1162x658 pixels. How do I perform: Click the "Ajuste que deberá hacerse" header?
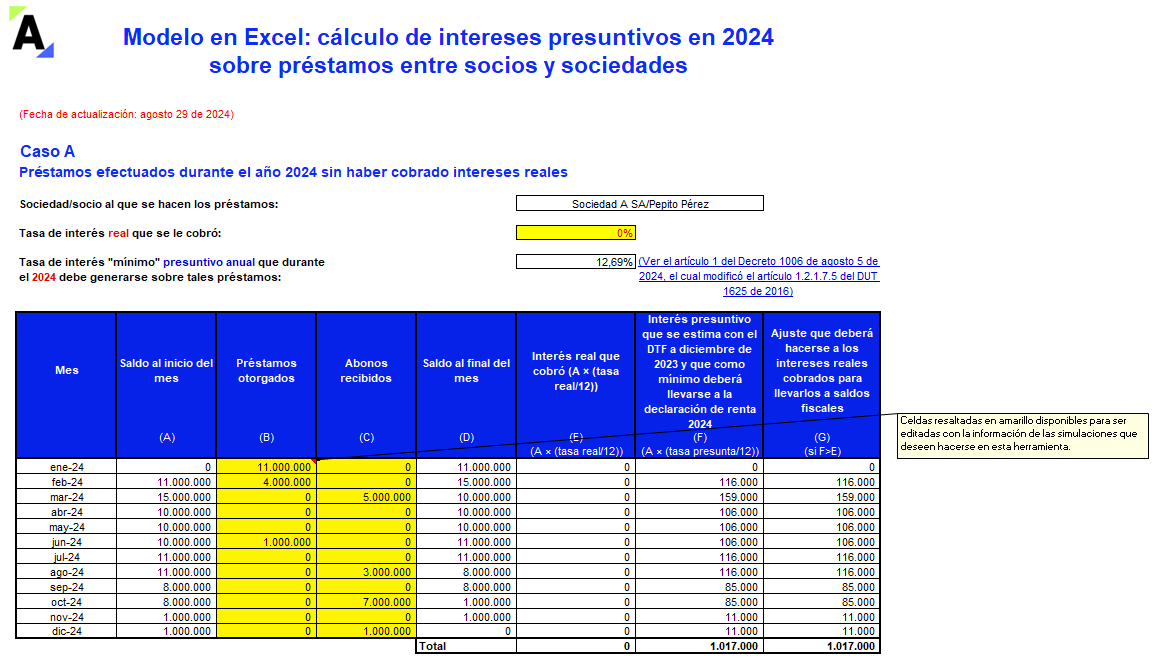pyautogui.click(x=822, y=385)
